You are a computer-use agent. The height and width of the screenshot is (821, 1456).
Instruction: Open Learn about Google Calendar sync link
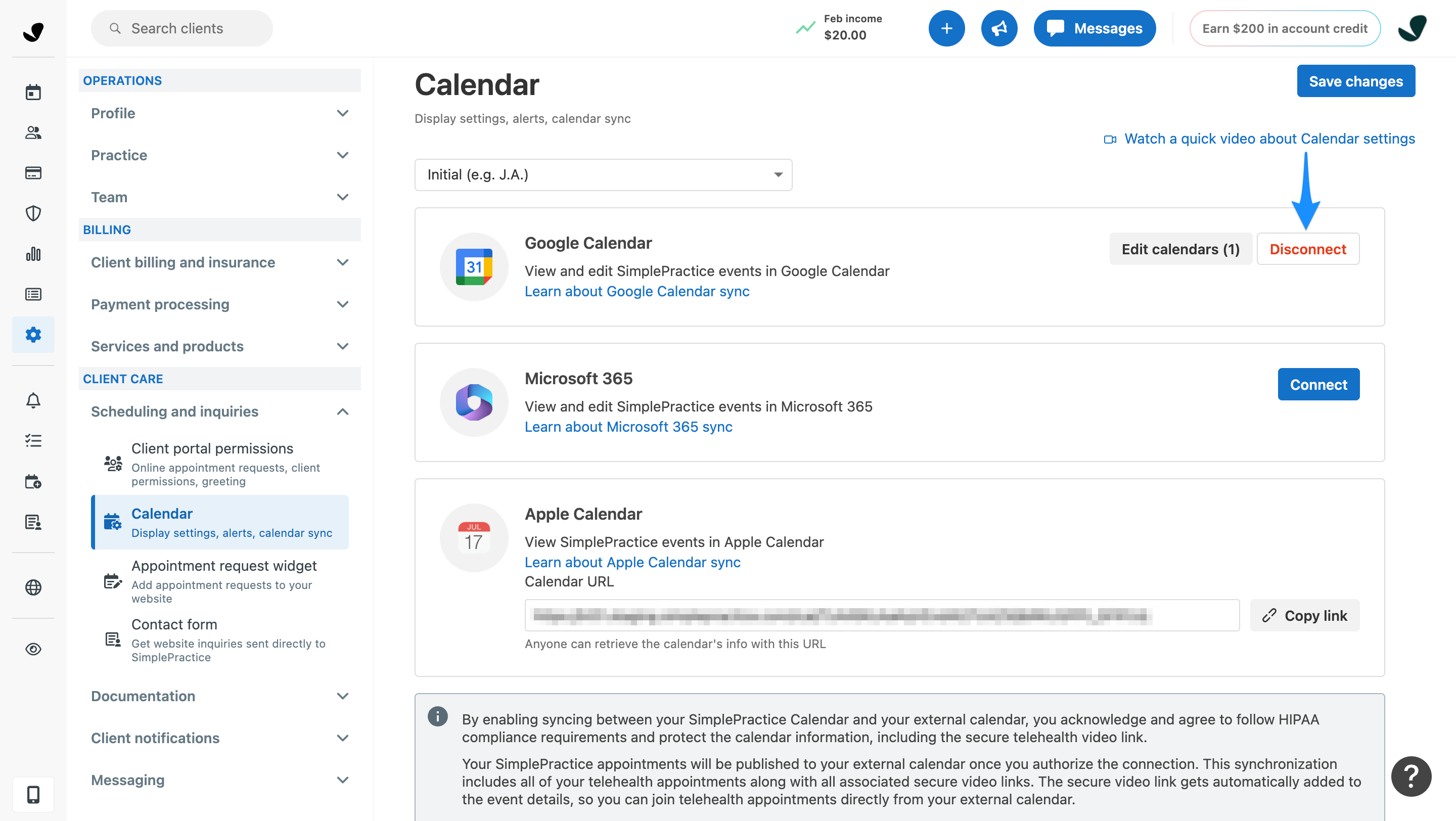[637, 292]
